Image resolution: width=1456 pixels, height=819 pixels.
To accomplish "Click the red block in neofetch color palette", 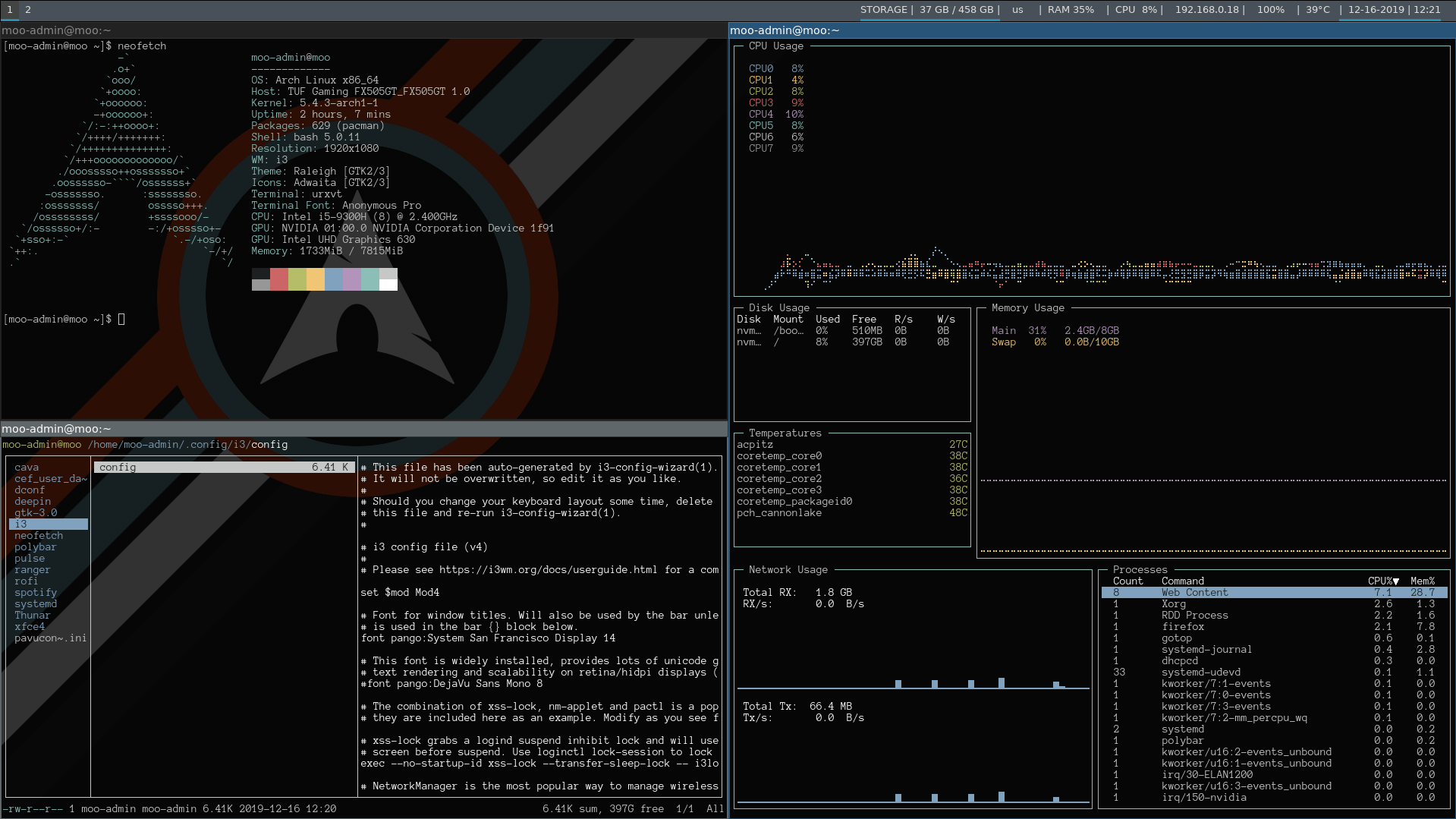I will coord(279,279).
